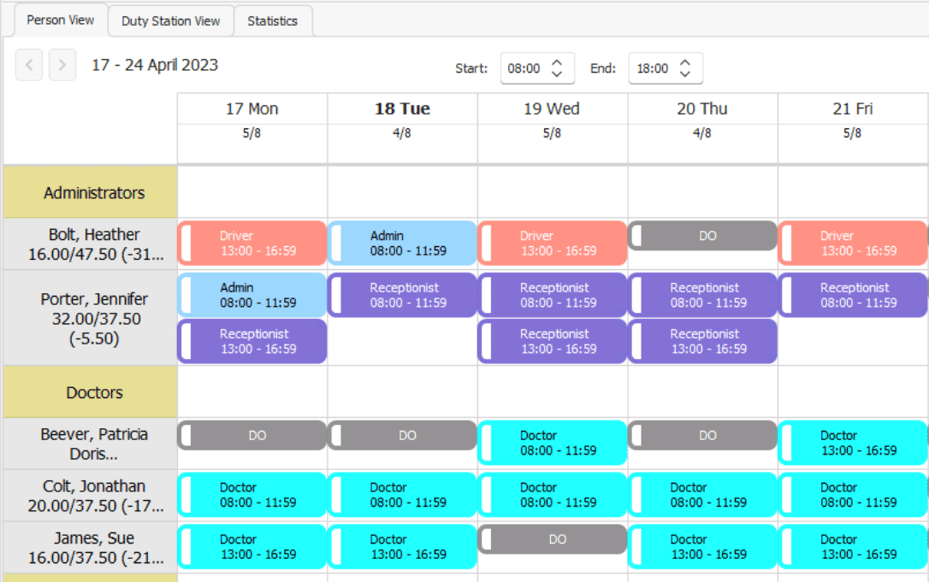Select Jennifer Porter's Monday afternoon Receptionist shift

(x=253, y=341)
